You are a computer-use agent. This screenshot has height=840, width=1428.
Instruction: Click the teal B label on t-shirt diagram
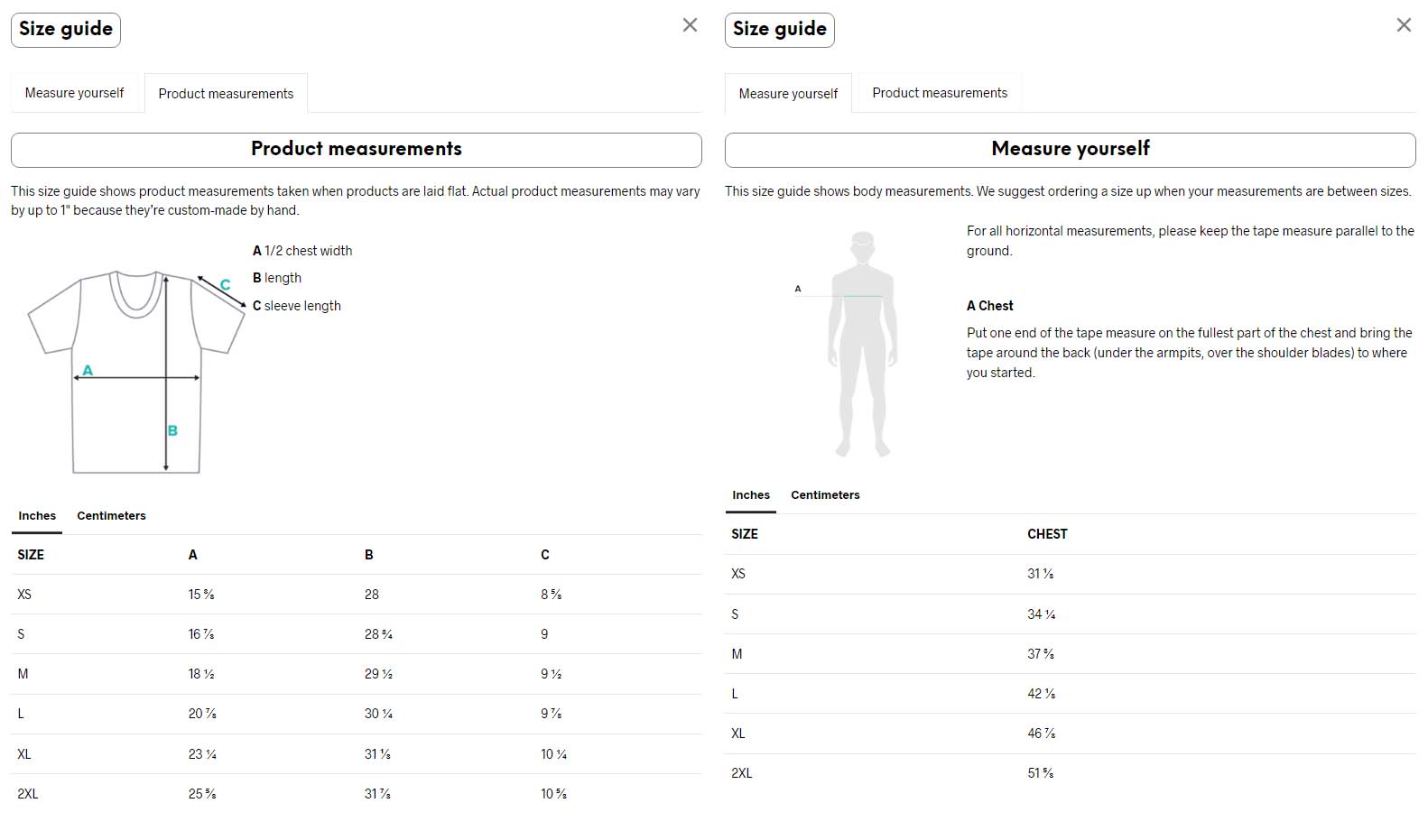[172, 430]
